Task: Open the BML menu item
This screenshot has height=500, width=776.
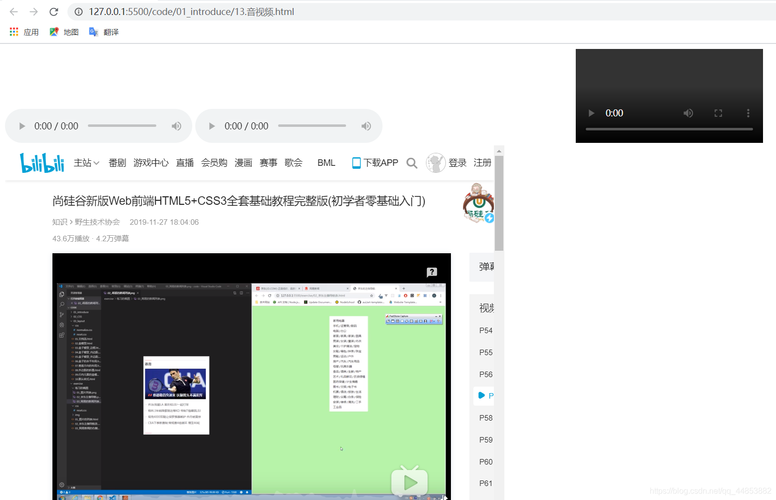Action: [x=326, y=163]
